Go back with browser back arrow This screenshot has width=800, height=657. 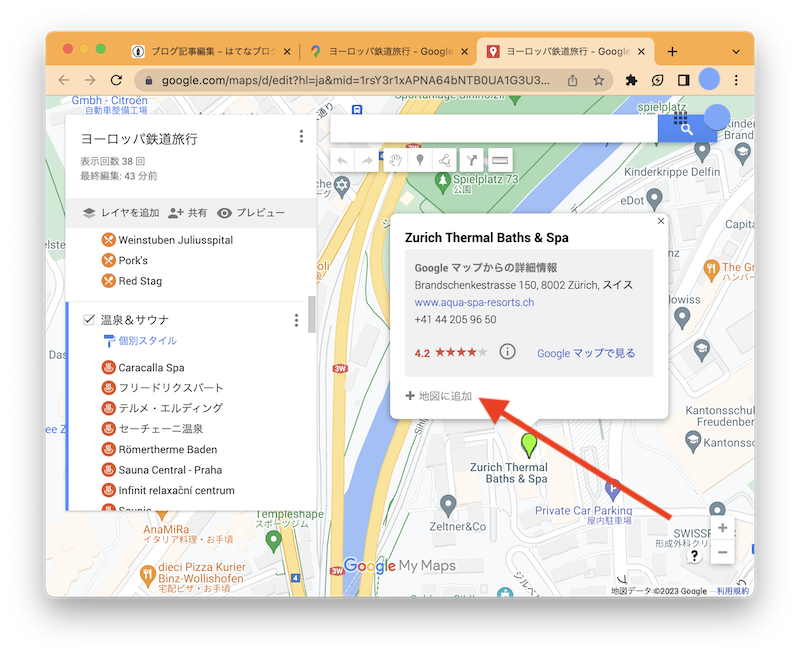[x=64, y=80]
